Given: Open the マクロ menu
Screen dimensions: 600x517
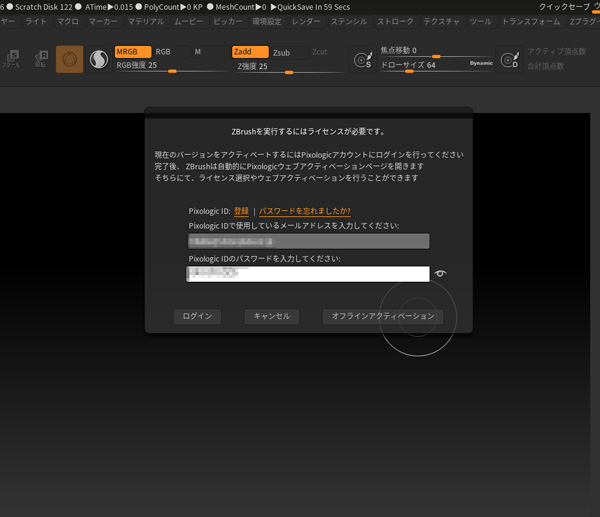Looking at the screenshot, I should click(68, 22).
